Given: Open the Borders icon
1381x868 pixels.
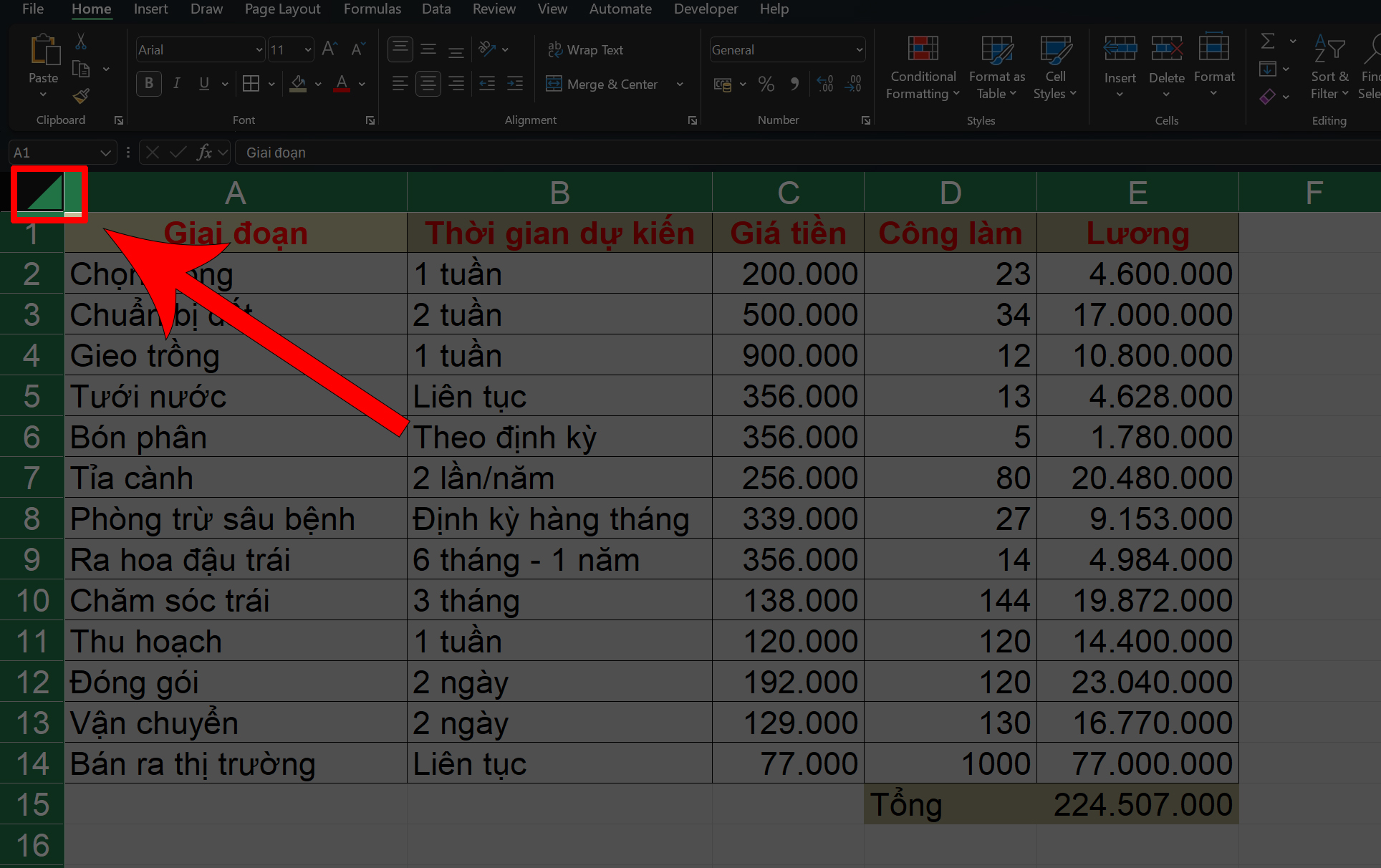Looking at the screenshot, I should [251, 84].
